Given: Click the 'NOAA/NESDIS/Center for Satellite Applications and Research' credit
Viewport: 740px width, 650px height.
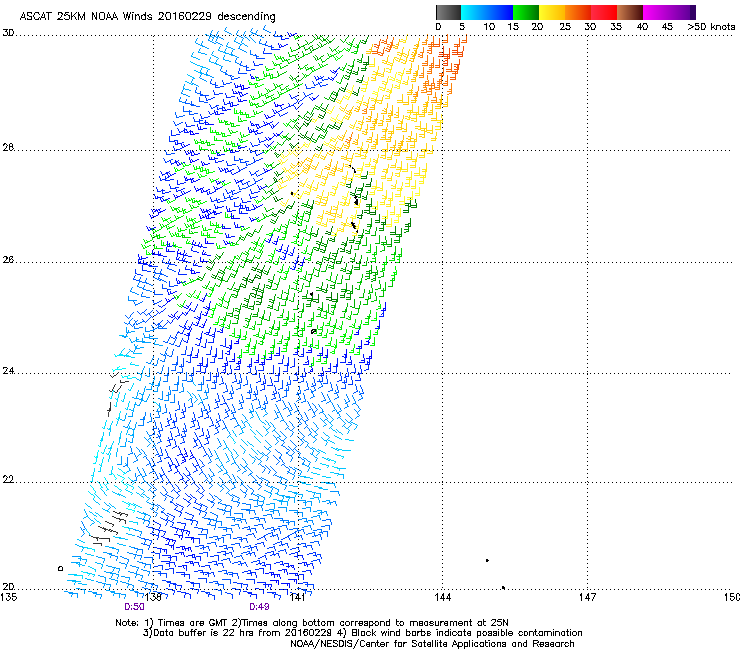Looking at the screenshot, I should tap(432, 644).
